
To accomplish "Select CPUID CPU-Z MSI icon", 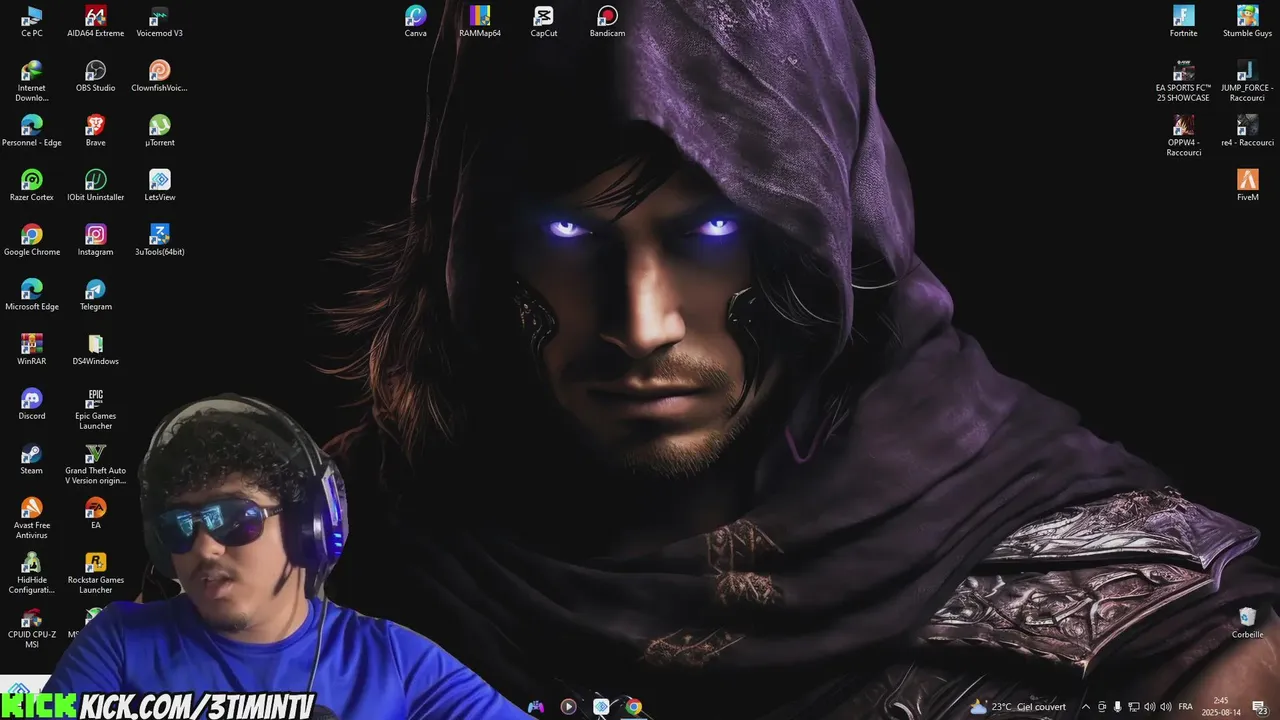I will coord(32,628).
